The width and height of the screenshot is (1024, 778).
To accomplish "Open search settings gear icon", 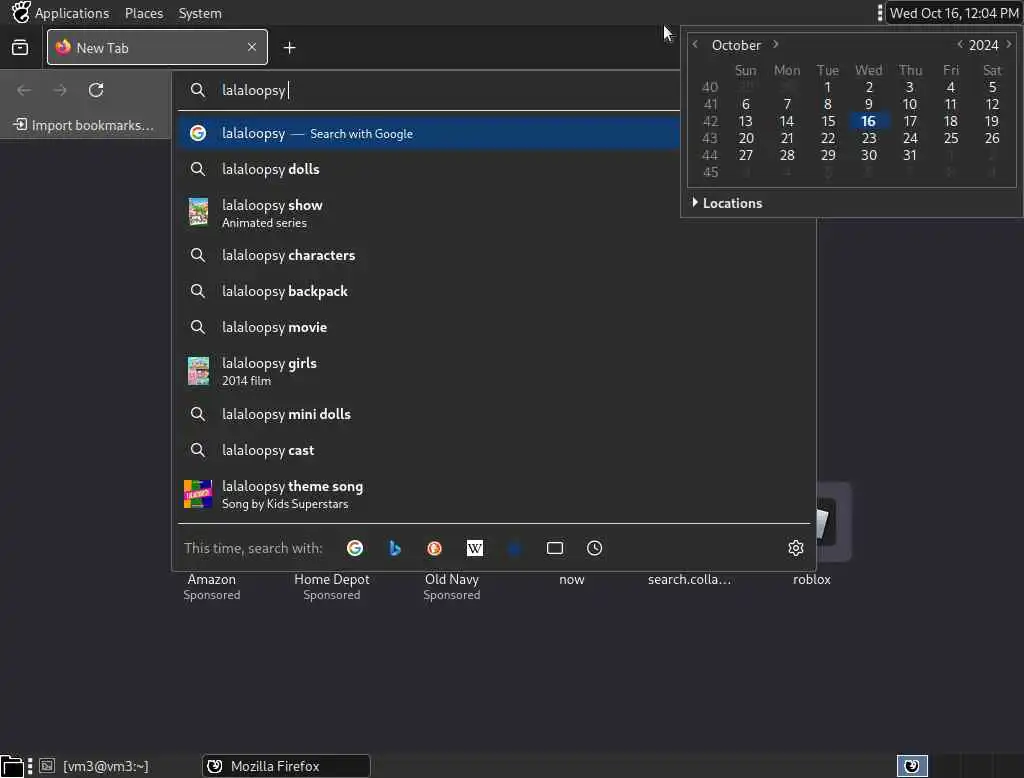I will pos(795,548).
